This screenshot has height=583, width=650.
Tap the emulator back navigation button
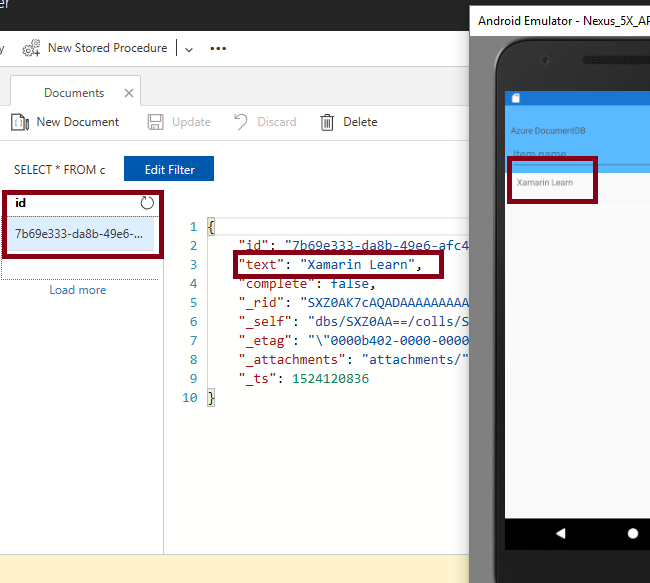point(560,533)
